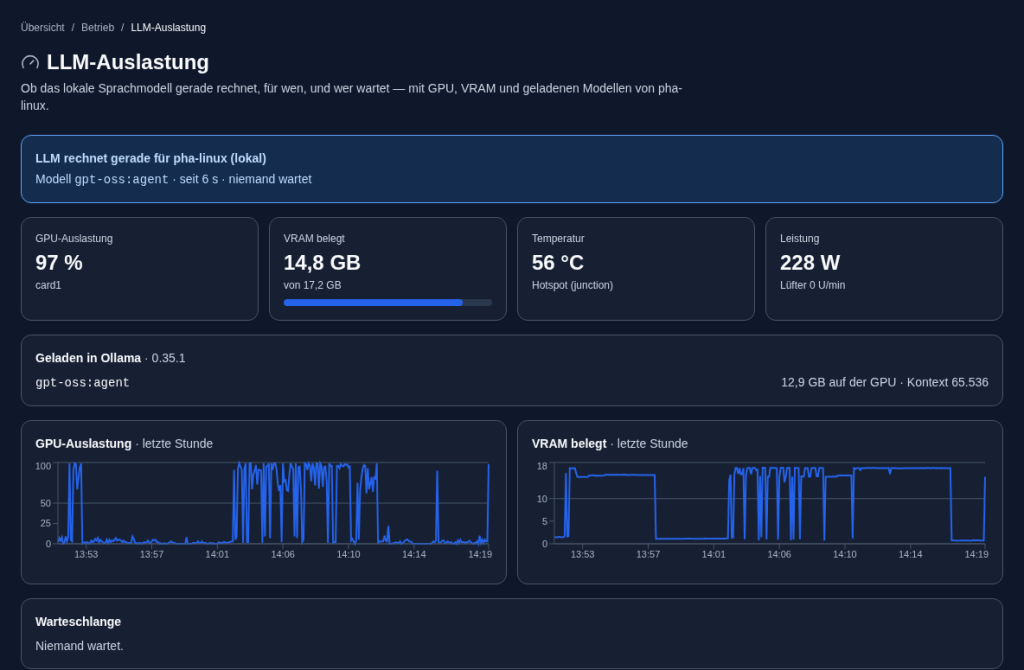The height and width of the screenshot is (670, 1024).
Task: Select the banner title 'LLM rechnet gerade für pha-linux (lokal)'
Action: point(151,158)
